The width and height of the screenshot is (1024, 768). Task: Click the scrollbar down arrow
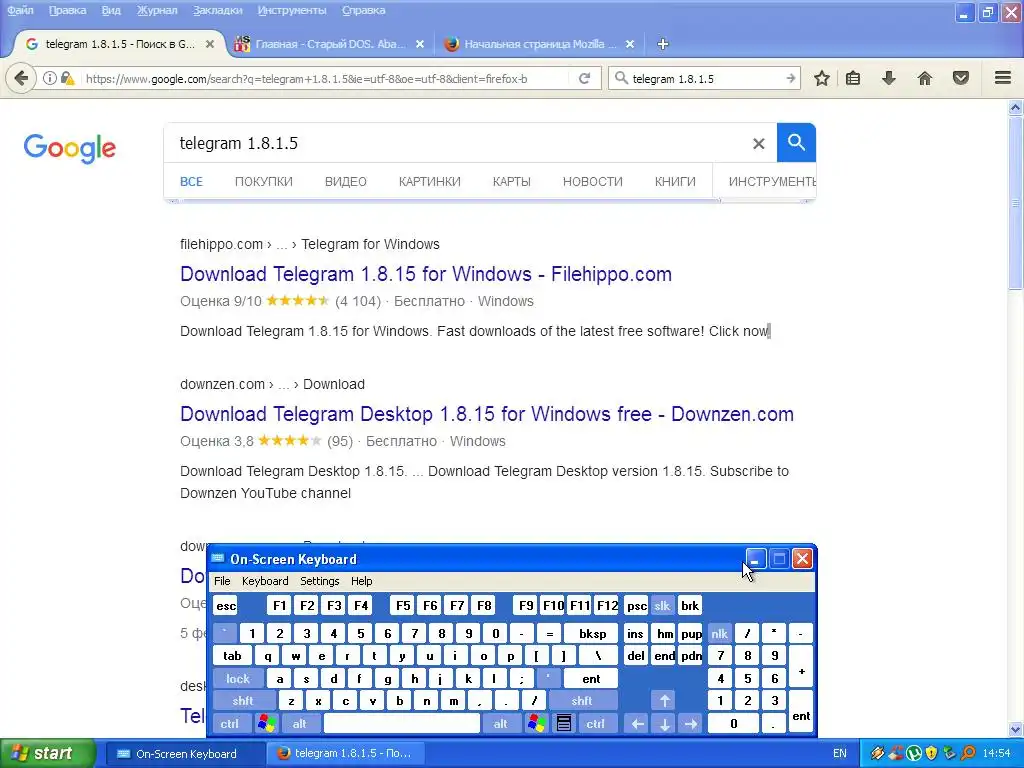[1016, 729]
